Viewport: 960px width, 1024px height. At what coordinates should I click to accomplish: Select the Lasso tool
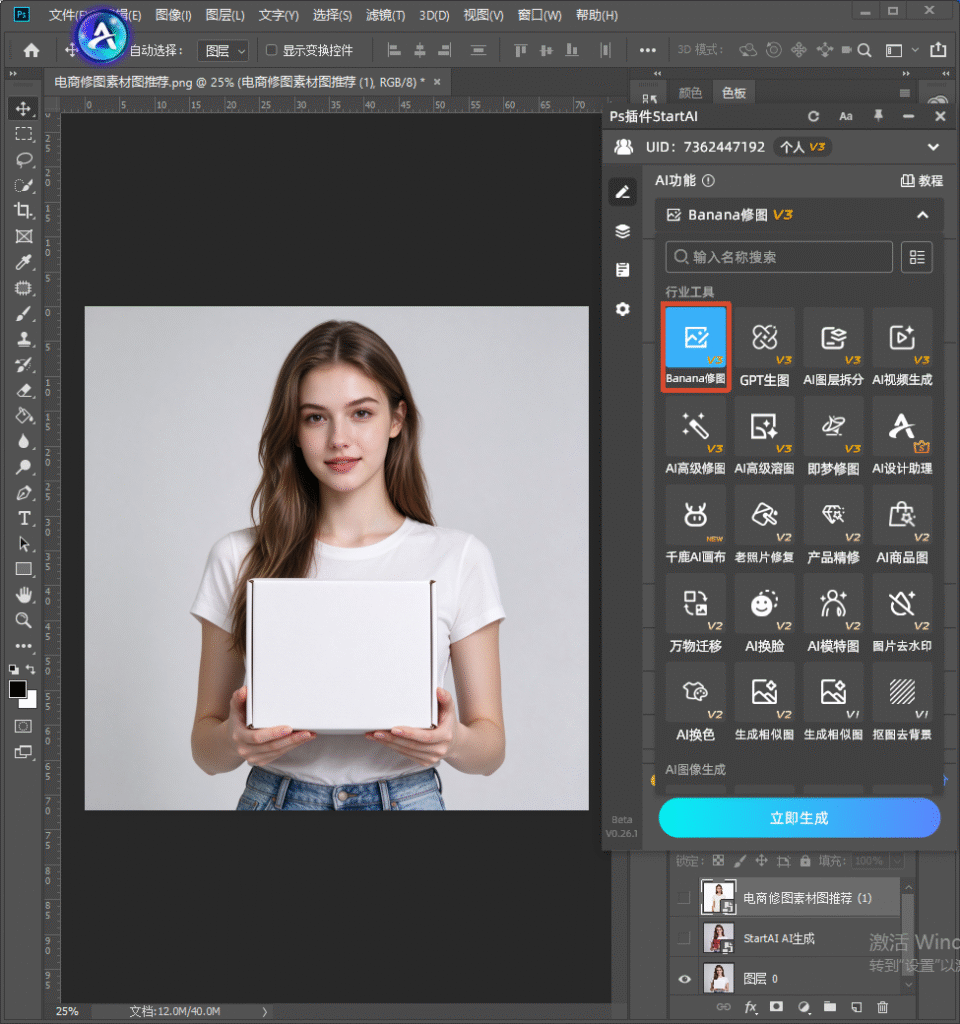[24, 159]
